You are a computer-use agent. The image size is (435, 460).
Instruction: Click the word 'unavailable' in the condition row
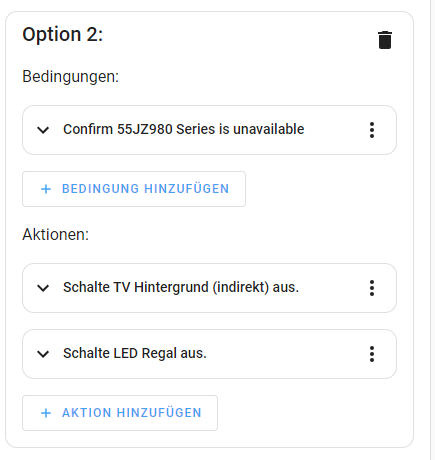point(269,129)
